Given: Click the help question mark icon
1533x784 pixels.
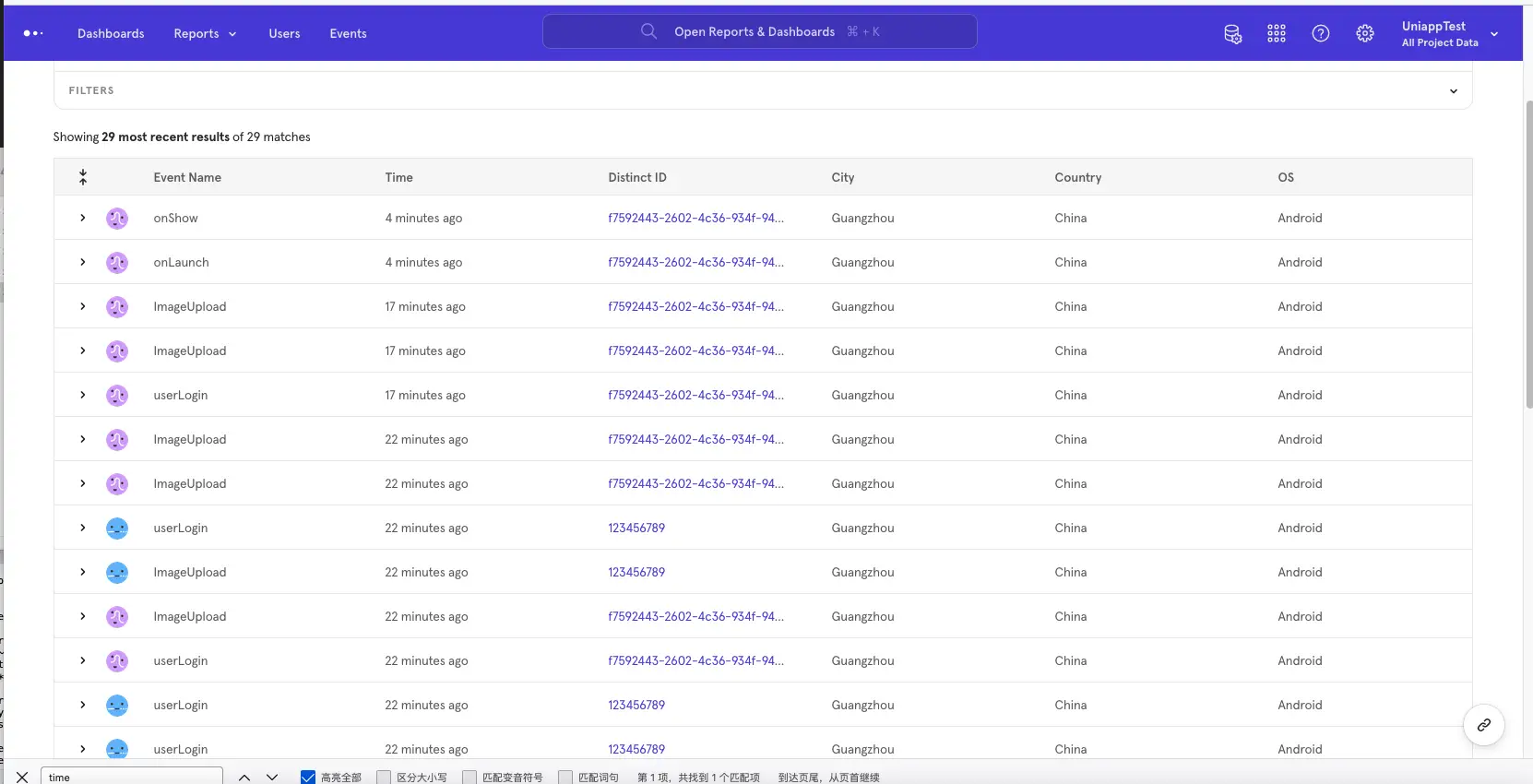Looking at the screenshot, I should pyautogui.click(x=1321, y=34).
